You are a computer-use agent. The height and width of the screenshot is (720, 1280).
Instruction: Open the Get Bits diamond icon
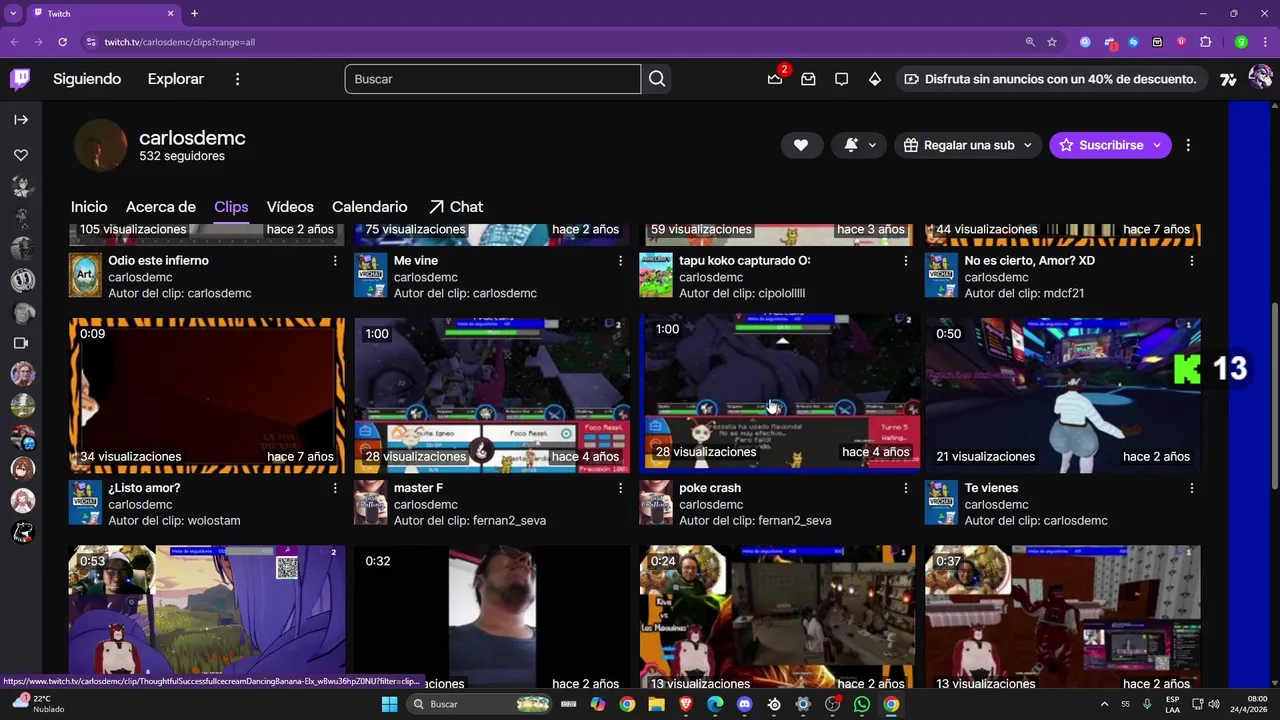pos(875,79)
